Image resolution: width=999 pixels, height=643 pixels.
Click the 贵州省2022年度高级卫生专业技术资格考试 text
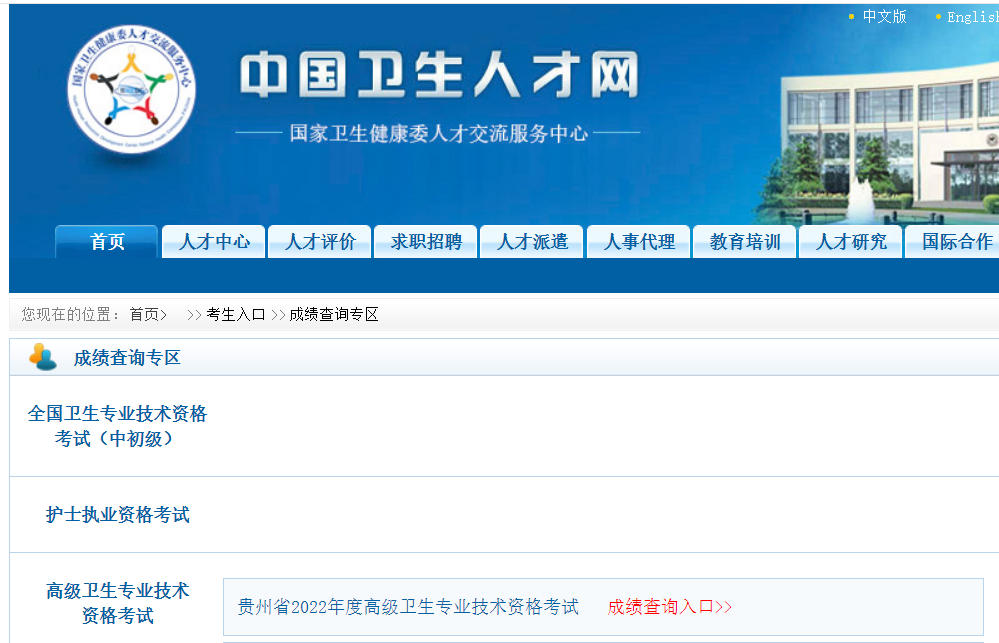point(408,607)
